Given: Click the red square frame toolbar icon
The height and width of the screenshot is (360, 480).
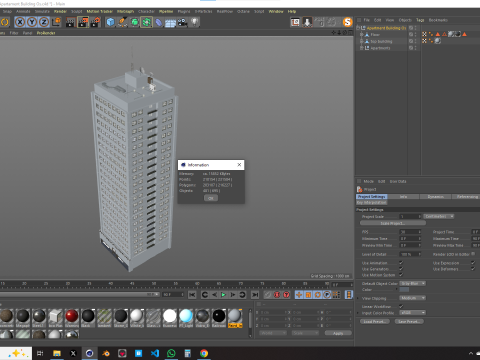Looking at the screenshot, I should 295,22.
